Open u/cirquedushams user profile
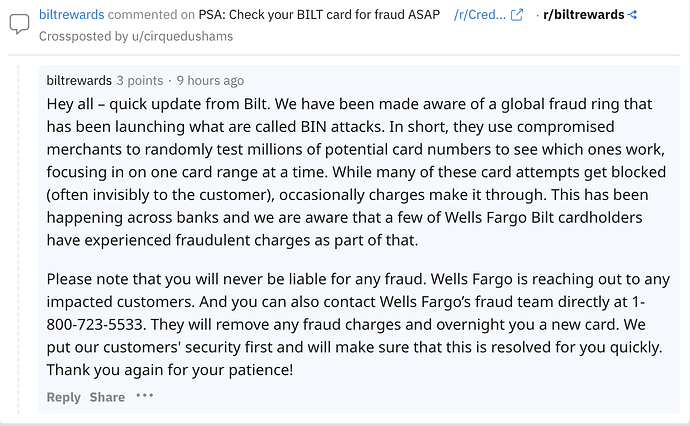This screenshot has height=426, width=690. [182, 36]
